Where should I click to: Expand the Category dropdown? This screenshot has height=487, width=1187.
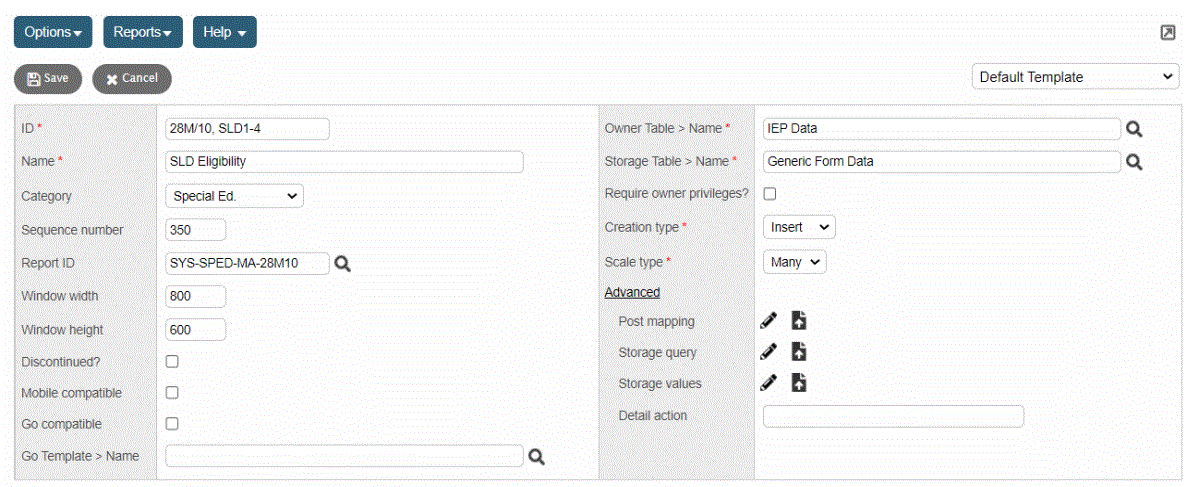[234, 196]
